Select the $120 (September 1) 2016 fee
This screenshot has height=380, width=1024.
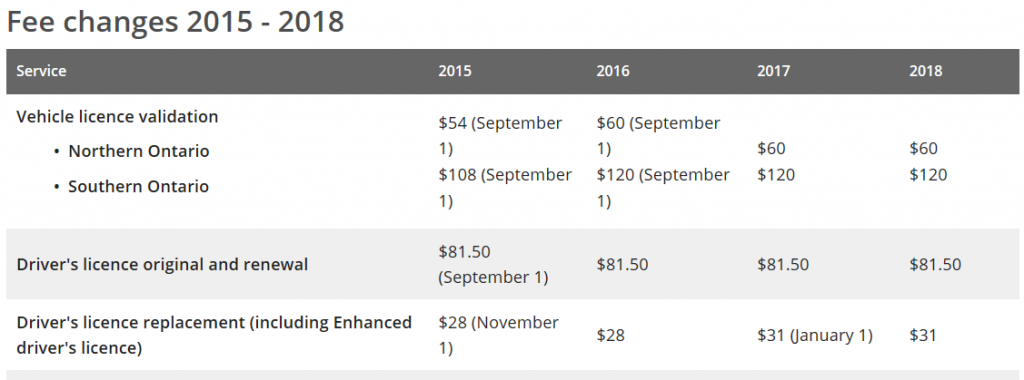(663, 188)
